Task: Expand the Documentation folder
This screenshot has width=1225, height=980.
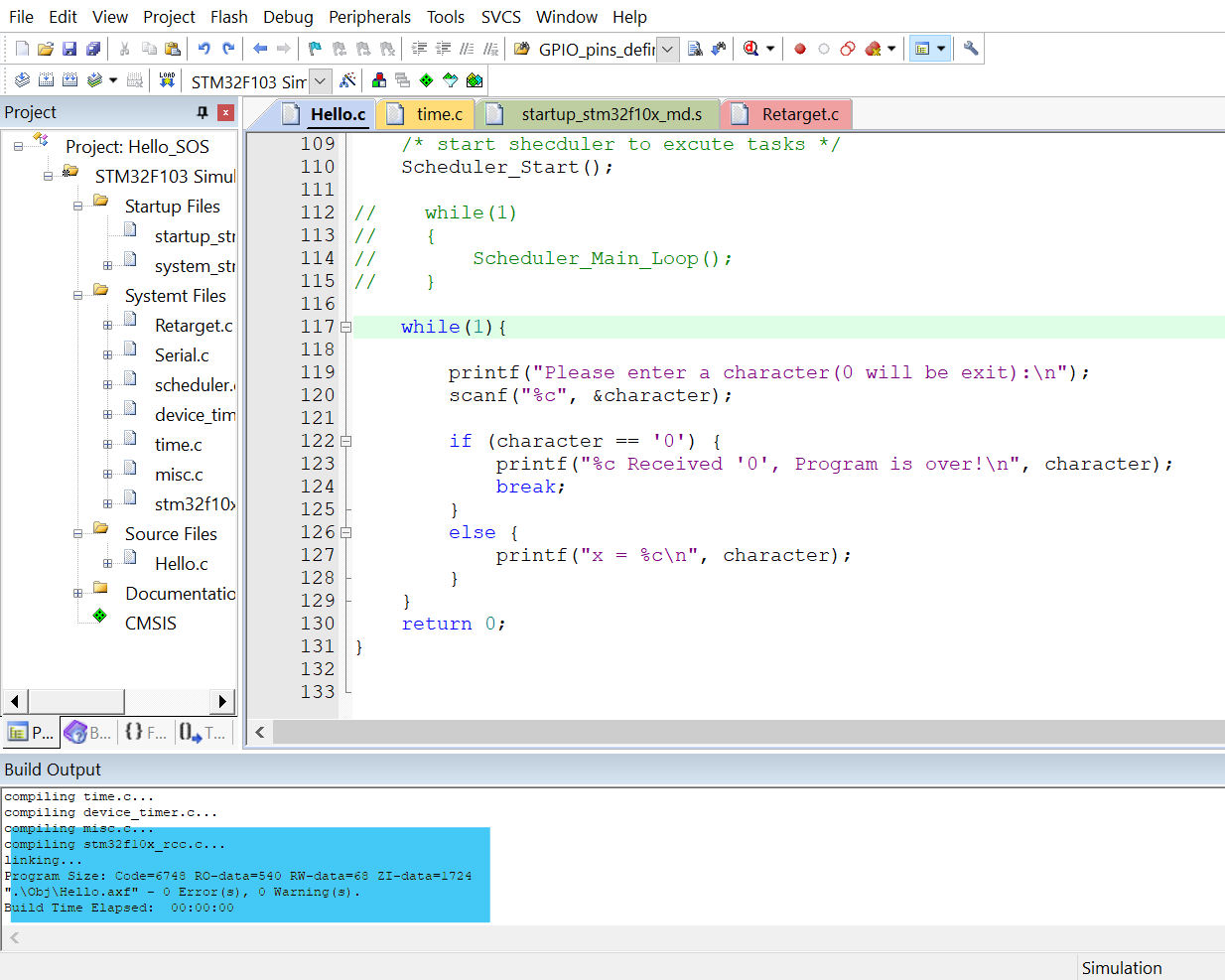Action: (x=77, y=594)
